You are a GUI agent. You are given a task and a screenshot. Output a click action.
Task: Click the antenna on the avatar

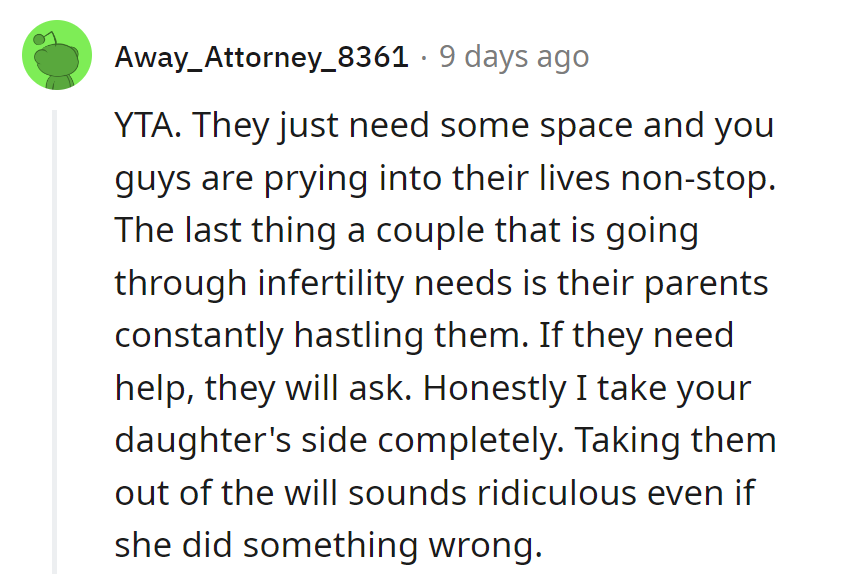pos(40,39)
